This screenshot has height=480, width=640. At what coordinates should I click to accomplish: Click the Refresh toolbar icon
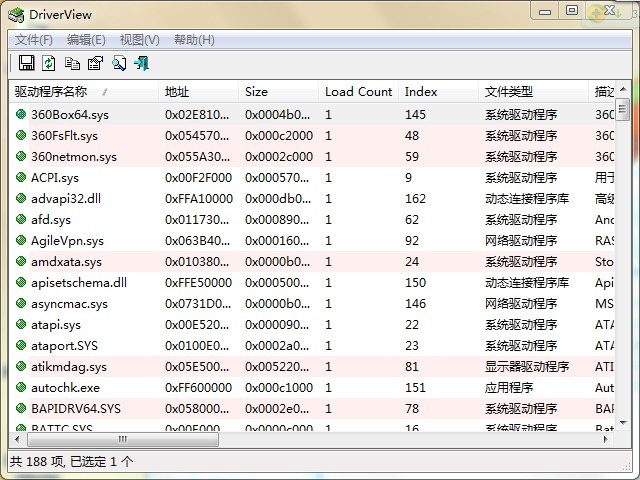[48, 63]
